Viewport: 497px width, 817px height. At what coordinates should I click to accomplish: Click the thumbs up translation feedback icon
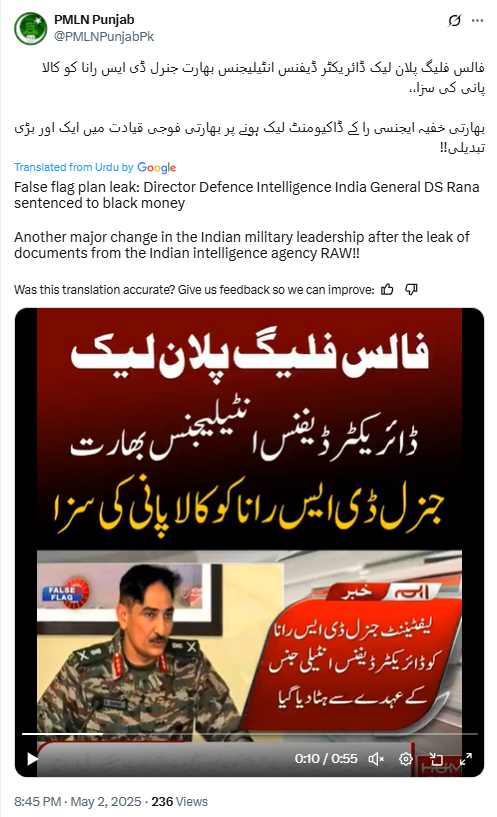387,290
